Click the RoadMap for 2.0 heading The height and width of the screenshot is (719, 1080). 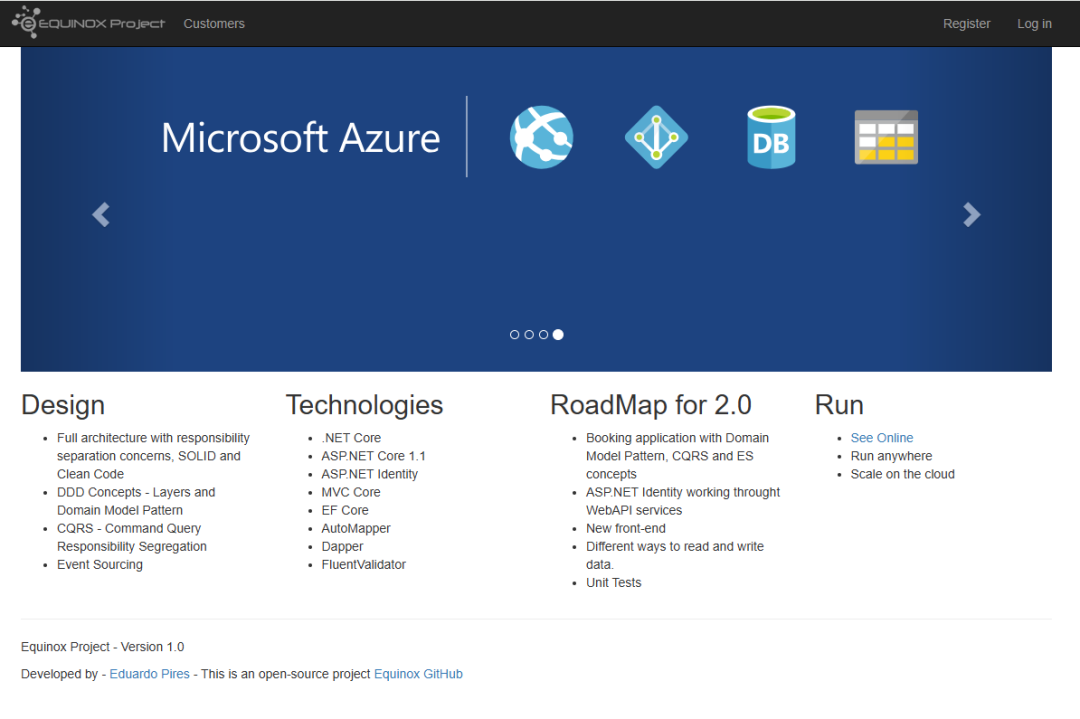point(651,405)
